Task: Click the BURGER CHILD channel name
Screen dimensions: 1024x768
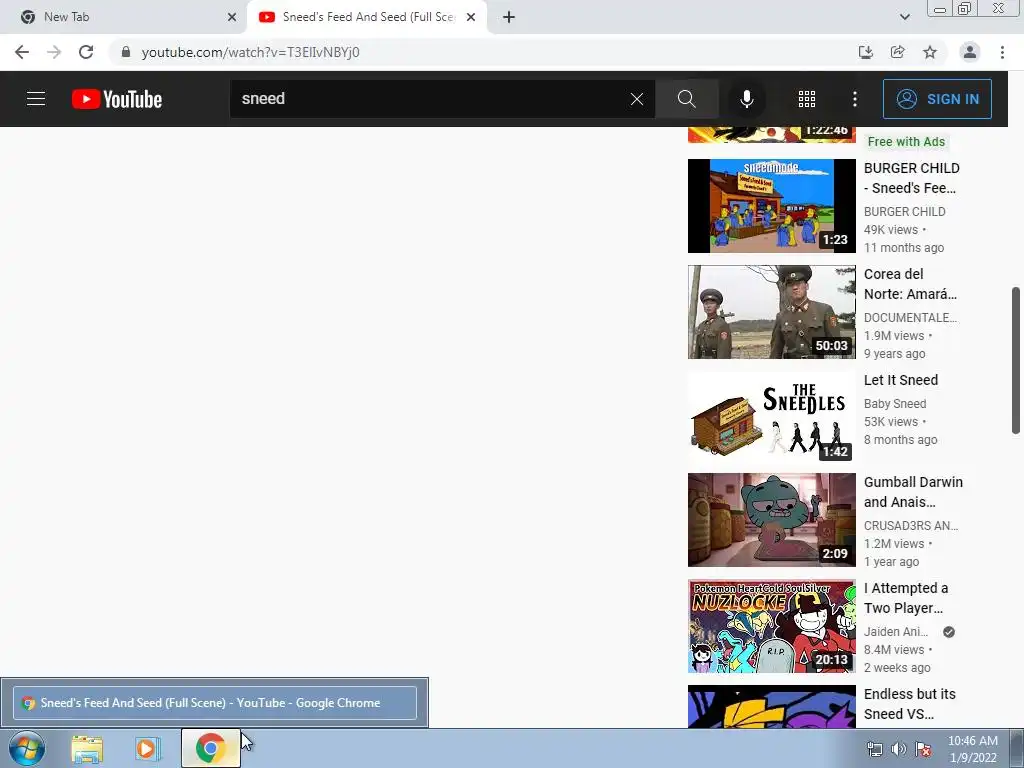Action: 904,212
